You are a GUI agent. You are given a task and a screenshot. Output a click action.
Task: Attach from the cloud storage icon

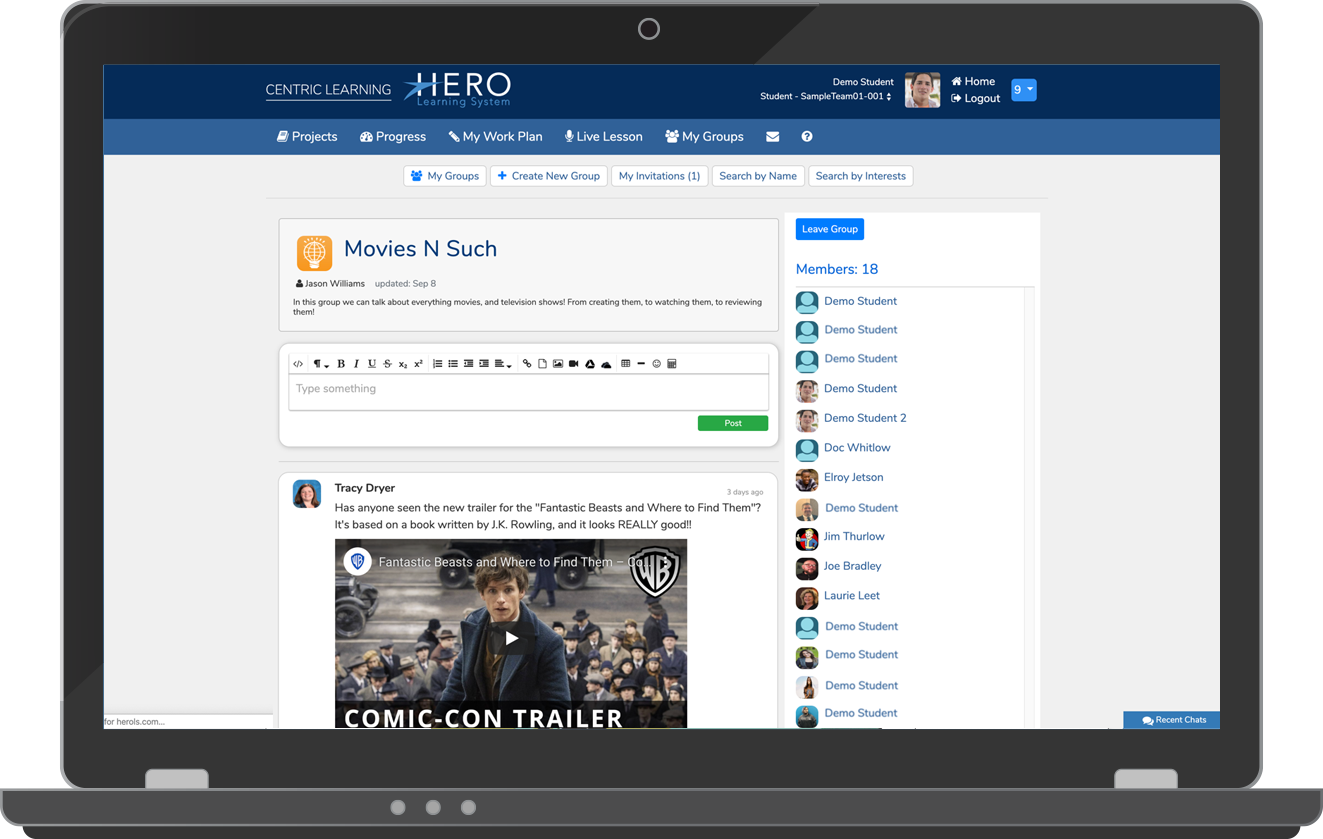(606, 364)
